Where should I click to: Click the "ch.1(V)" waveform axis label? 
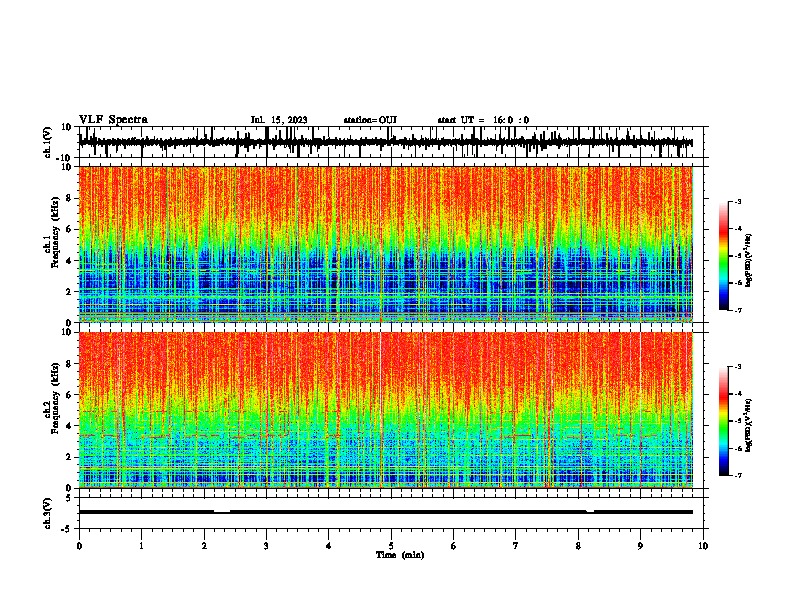(x=48, y=142)
